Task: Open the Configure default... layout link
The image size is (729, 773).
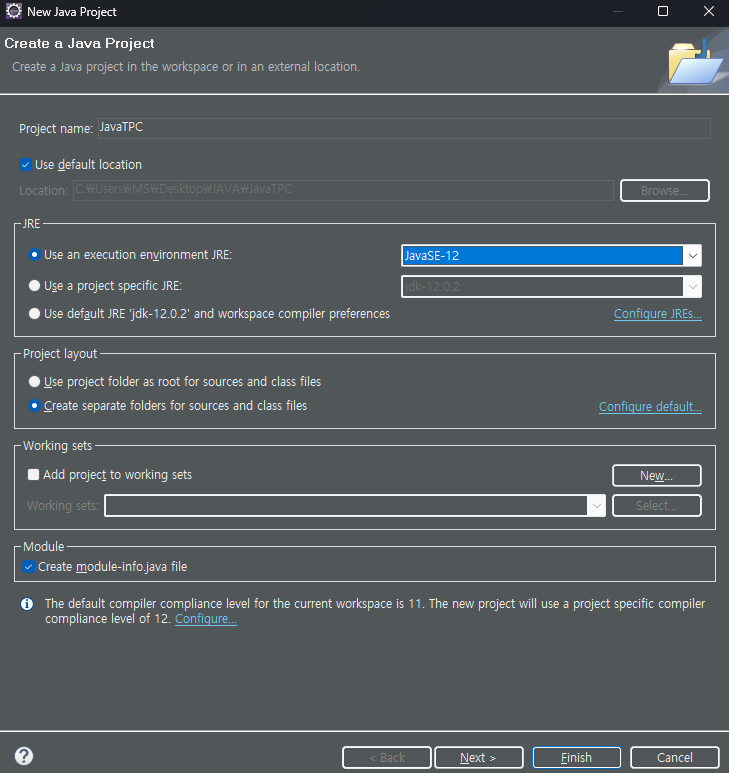Action: click(x=650, y=407)
